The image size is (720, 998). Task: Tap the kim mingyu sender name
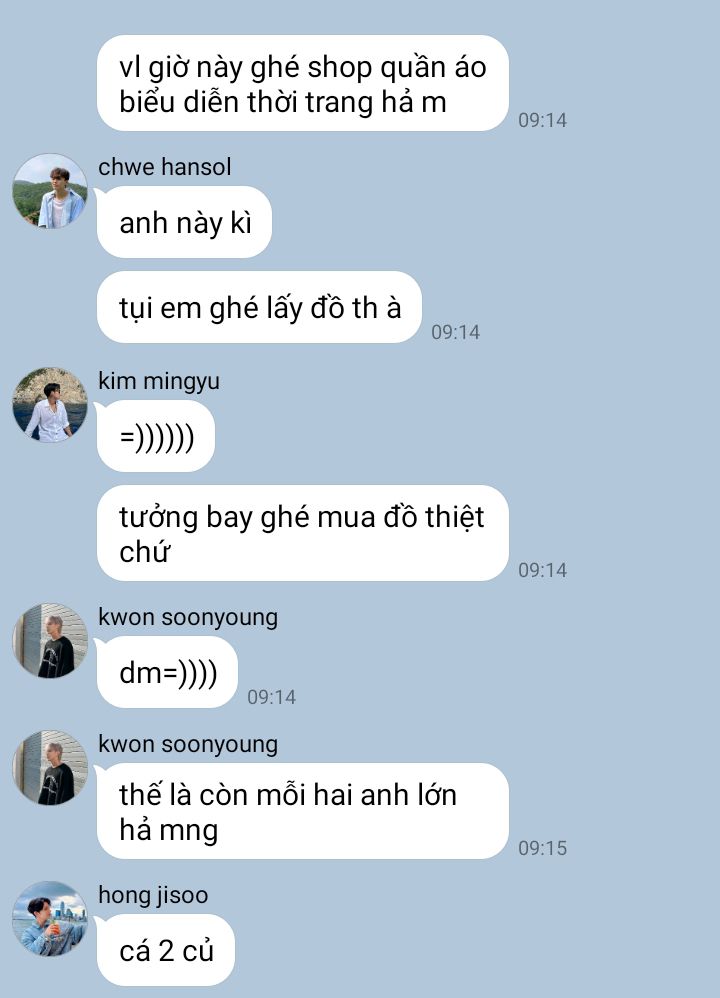pos(159,381)
